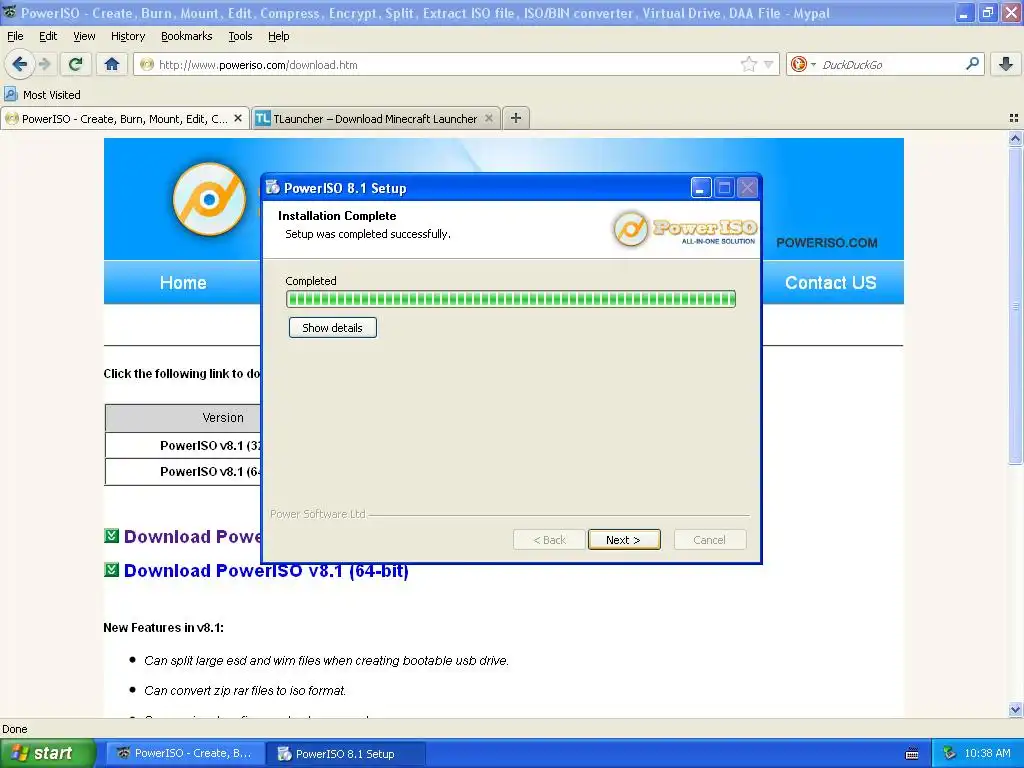Expand the URL history dropdown arrow

[769, 64]
